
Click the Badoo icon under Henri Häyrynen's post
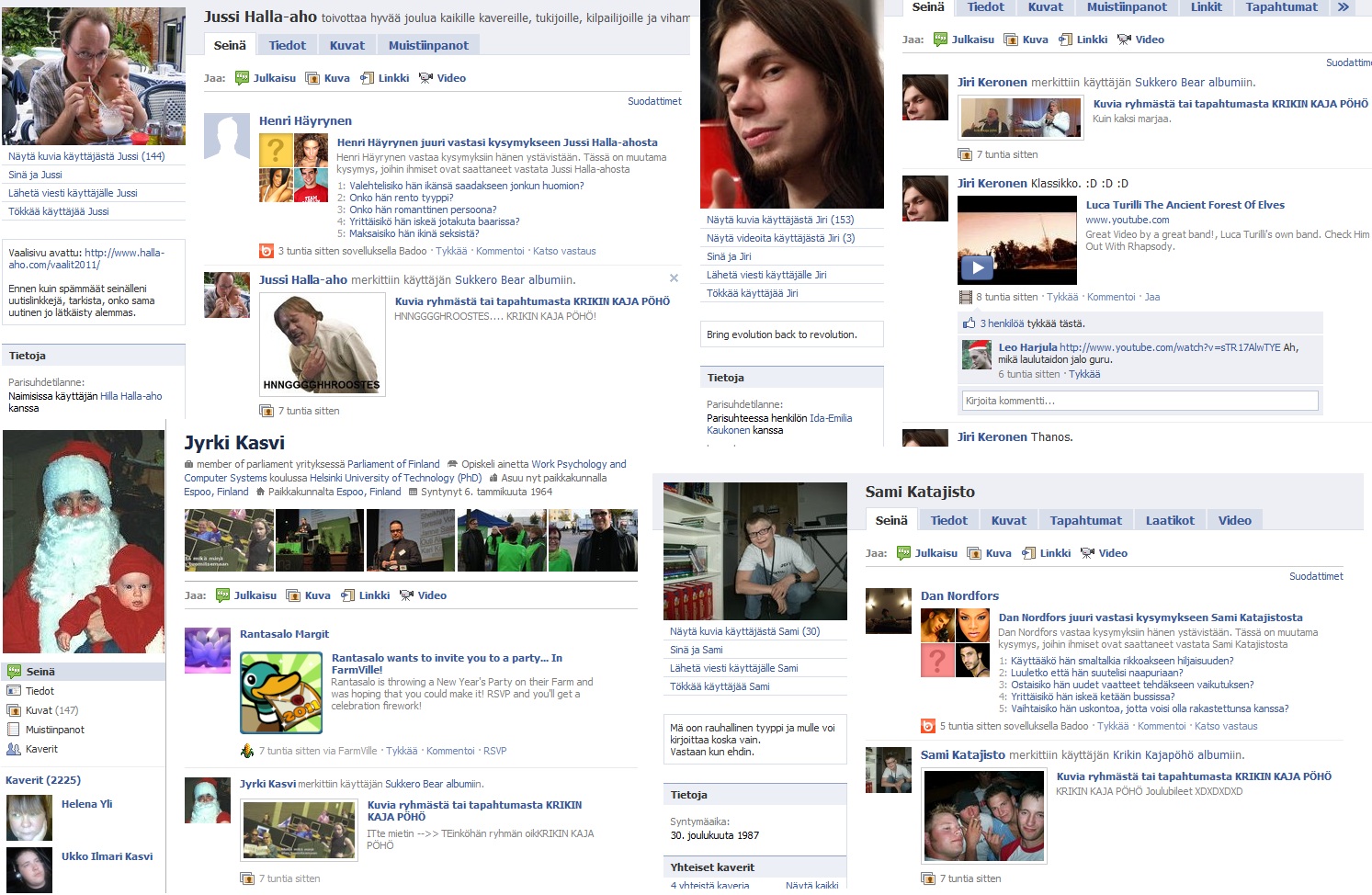pos(266,251)
